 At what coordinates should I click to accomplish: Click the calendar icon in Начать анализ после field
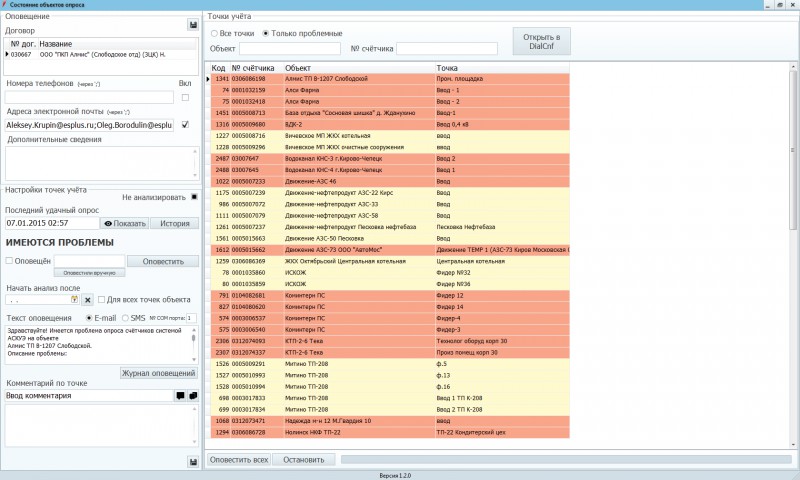point(74,299)
